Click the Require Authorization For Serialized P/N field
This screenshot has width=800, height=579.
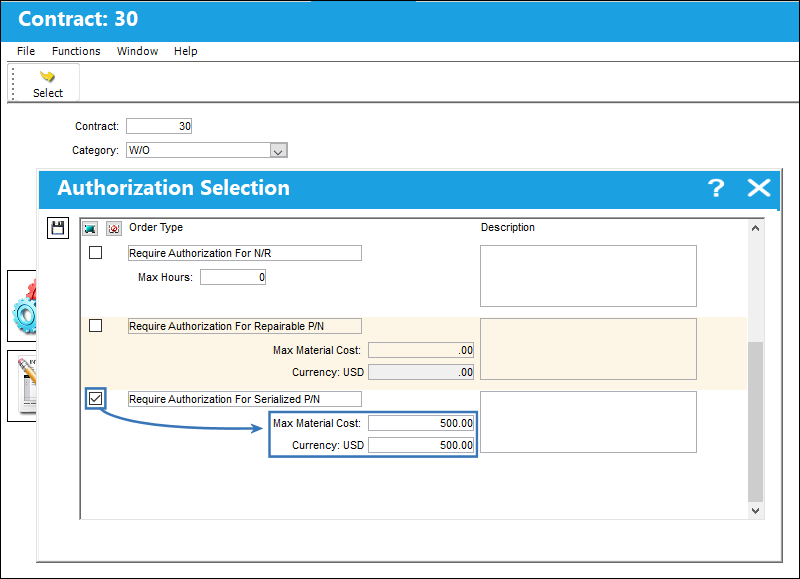click(245, 399)
